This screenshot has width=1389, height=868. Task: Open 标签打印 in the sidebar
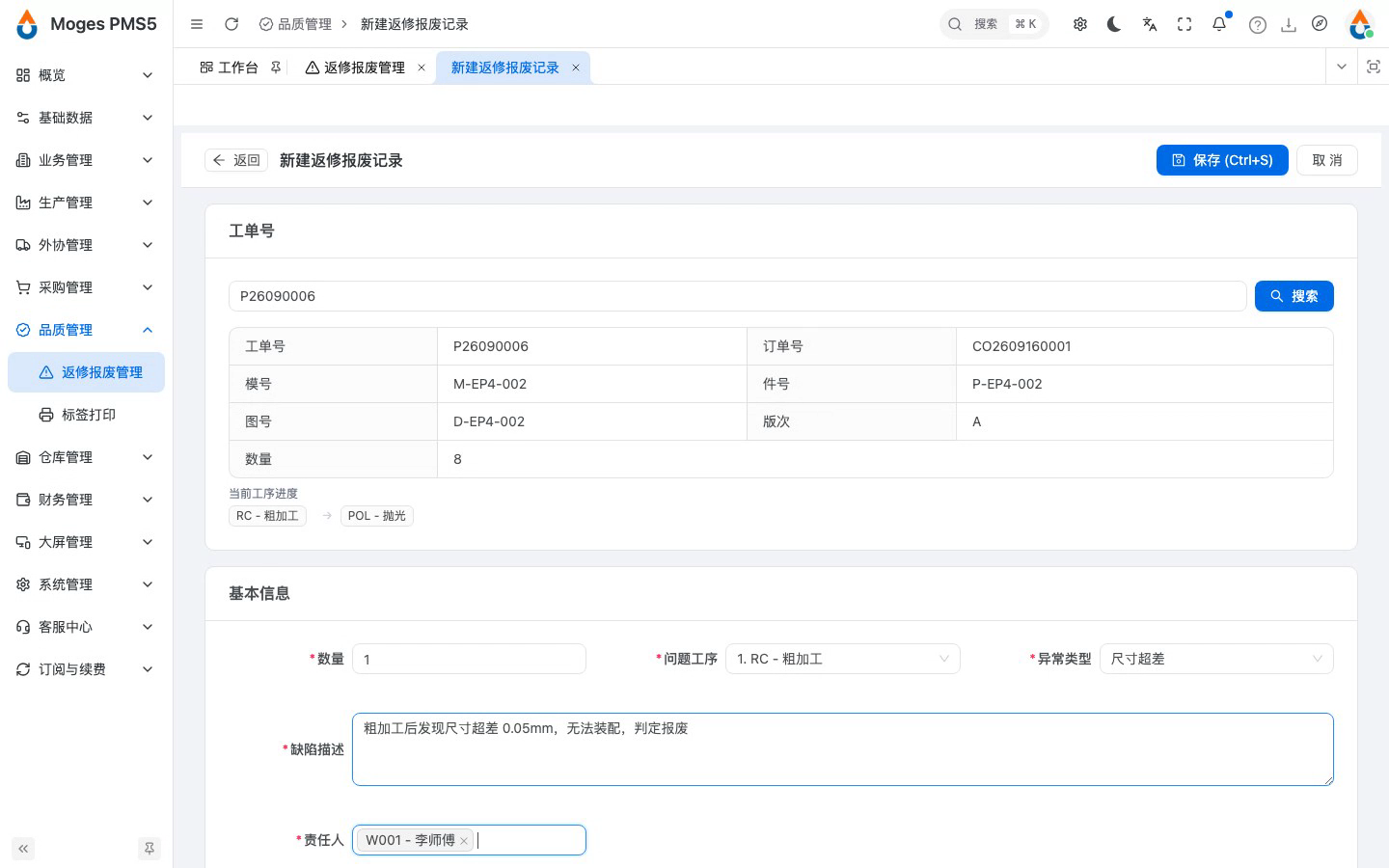86,415
